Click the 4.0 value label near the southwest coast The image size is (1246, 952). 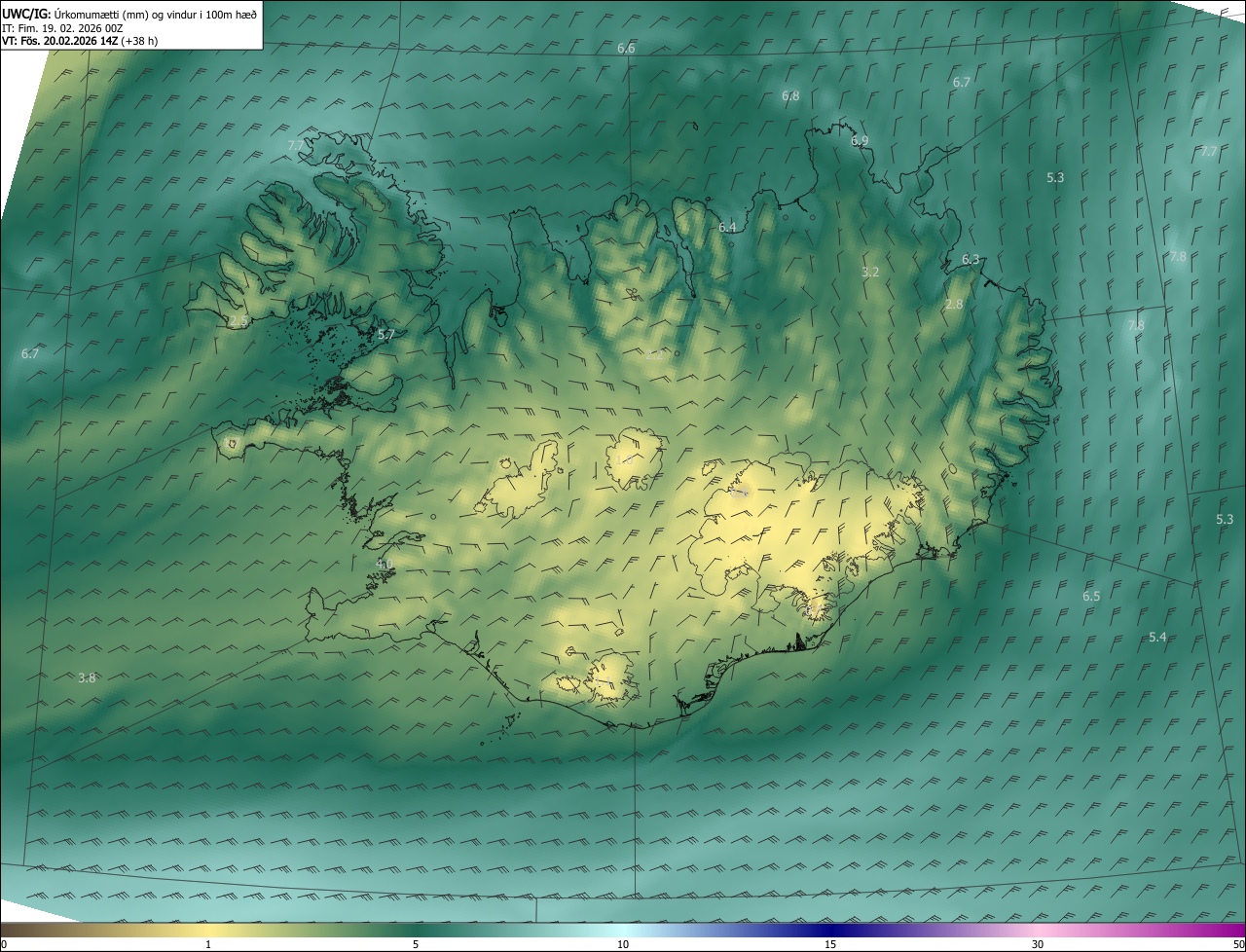(x=385, y=565)
